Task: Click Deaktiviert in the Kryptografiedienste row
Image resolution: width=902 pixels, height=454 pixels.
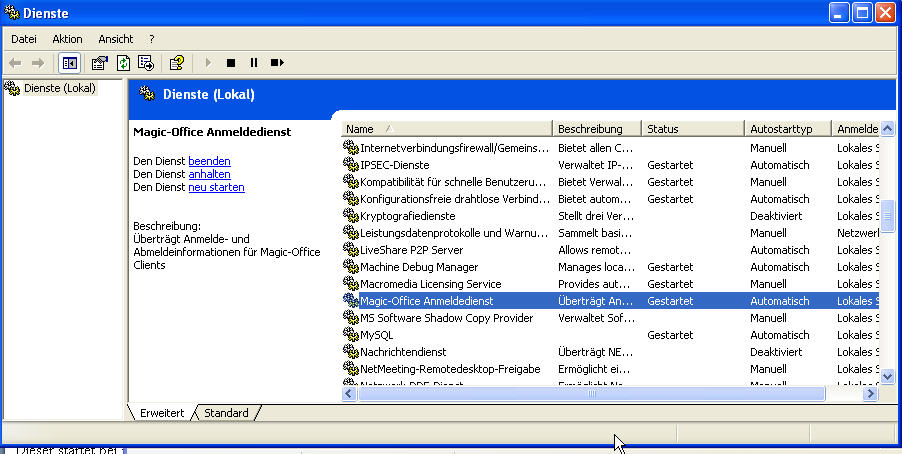Action: pos(776,216)
